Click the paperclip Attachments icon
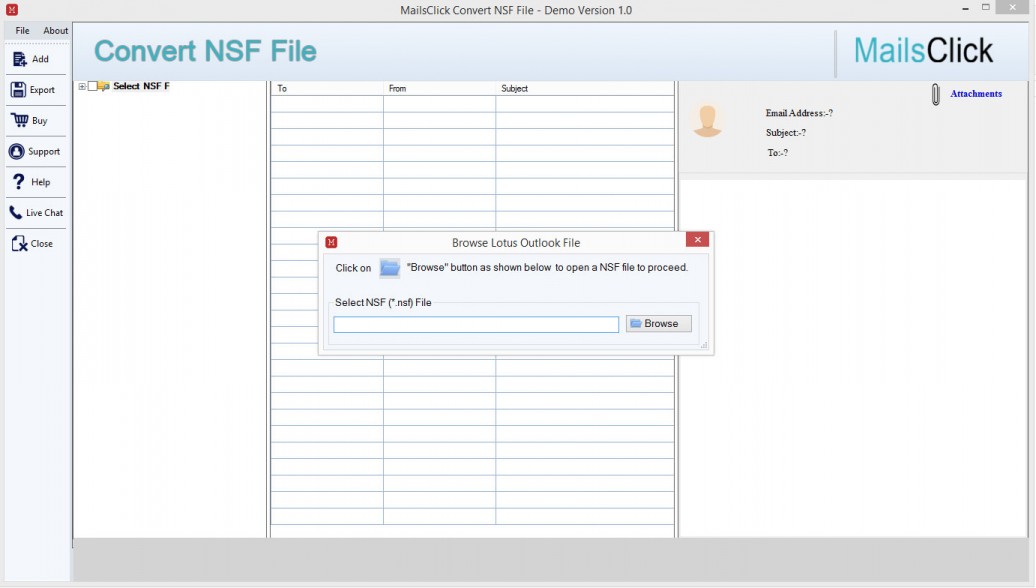 pos(936,95)
